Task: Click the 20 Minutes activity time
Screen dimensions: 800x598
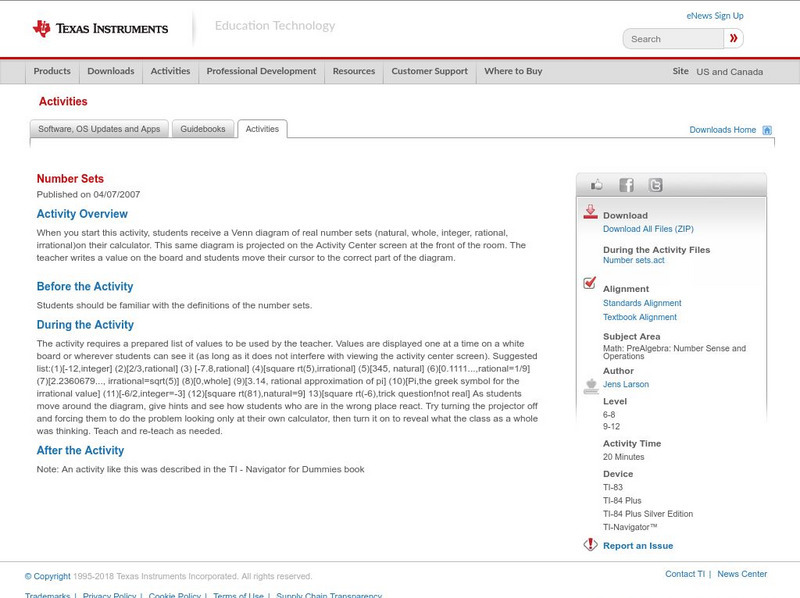Action: (x=623, y=457)
